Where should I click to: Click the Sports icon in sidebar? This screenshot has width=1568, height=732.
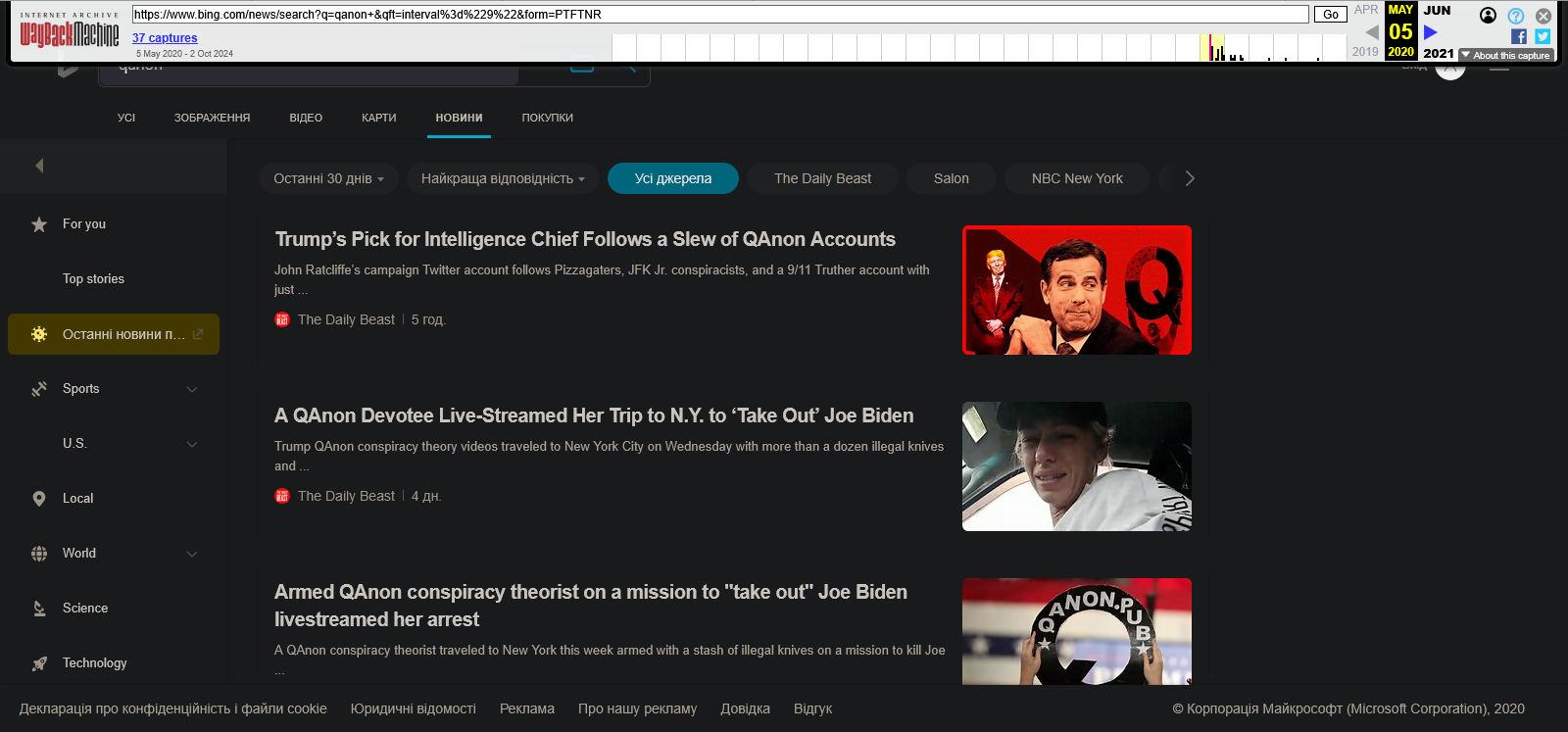[x=39, y=389]
